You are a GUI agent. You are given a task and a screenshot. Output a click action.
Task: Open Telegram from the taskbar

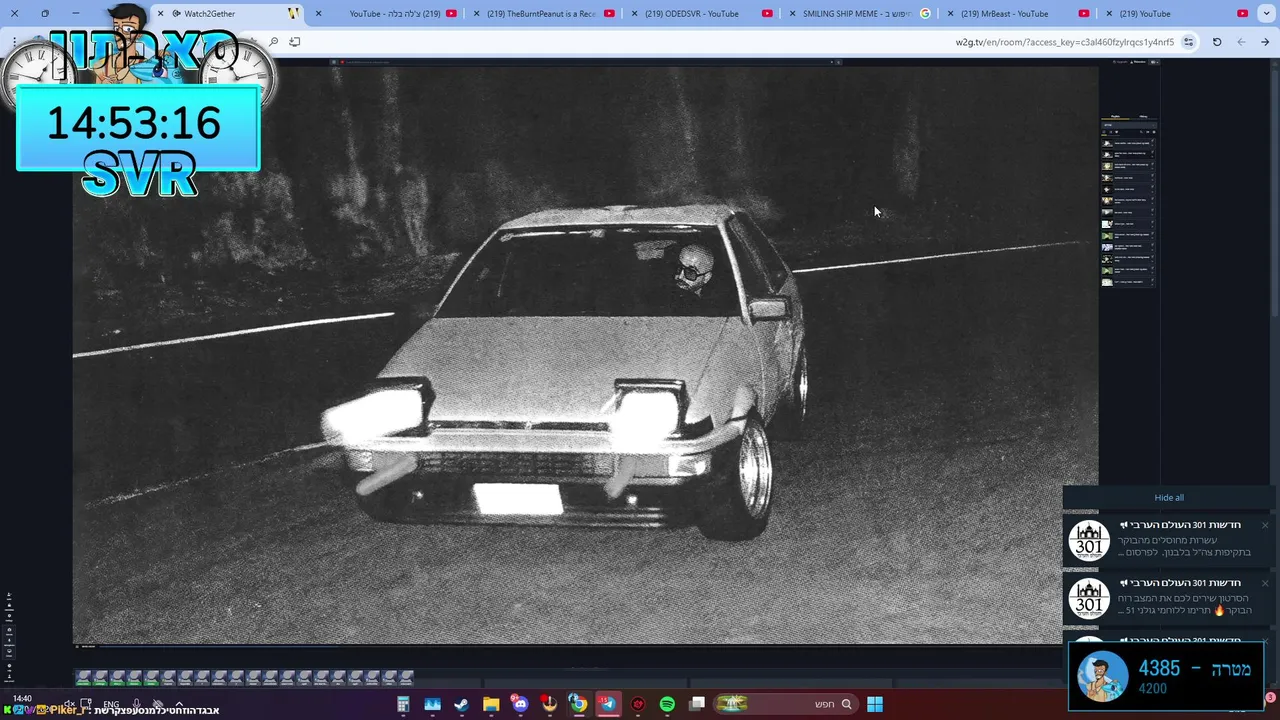608,704
